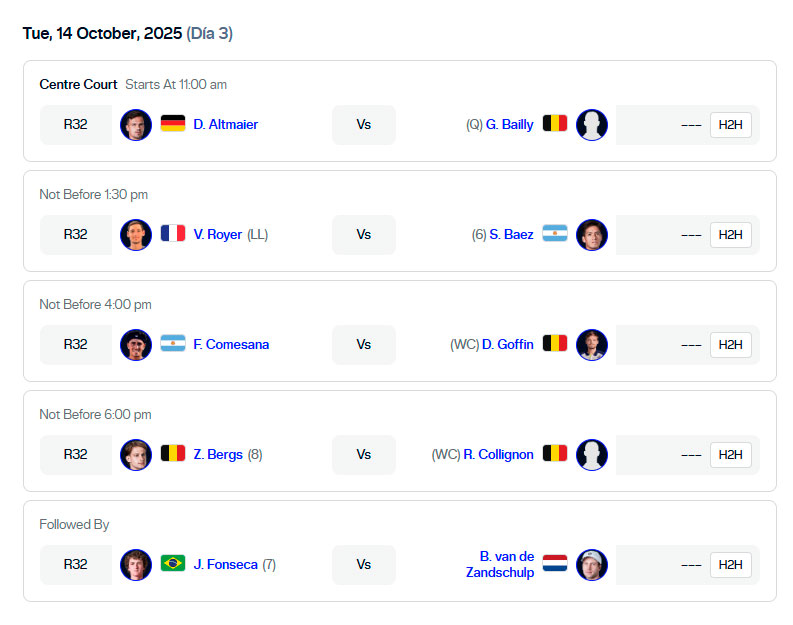Open the B. van de Zandschulp profile link
Screen dimensions: 793x625
point(500,565)
